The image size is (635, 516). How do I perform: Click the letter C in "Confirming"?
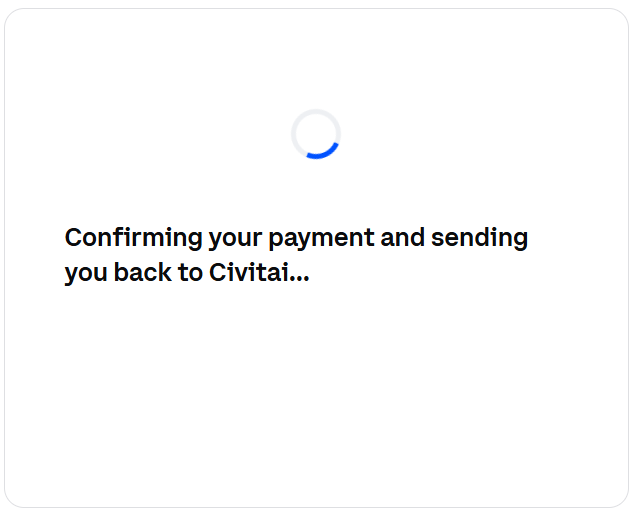[x=76, y=237]
